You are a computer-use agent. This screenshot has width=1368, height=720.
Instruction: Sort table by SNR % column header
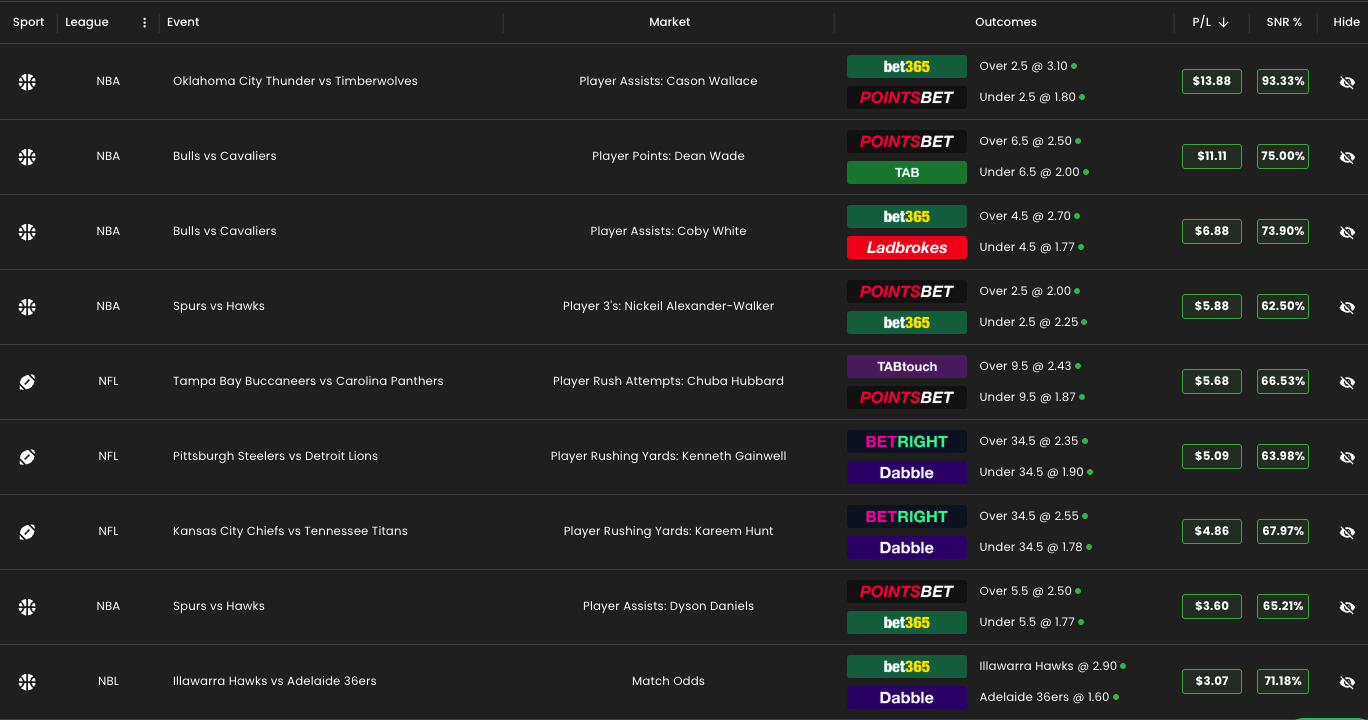[1283, 22]
